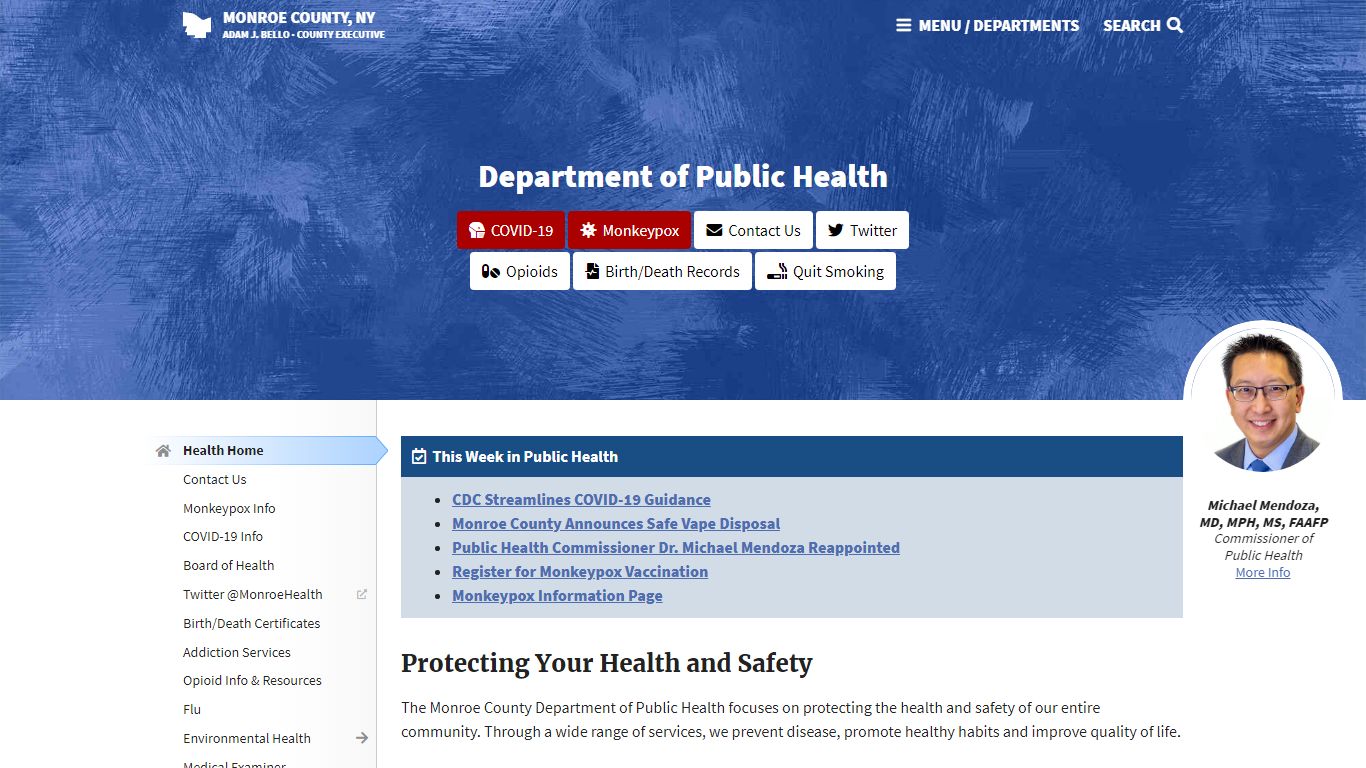Screen dimensions: 1366x768
Task: Click the Contact Us button in banner
Action: click(x=753, y=230)
